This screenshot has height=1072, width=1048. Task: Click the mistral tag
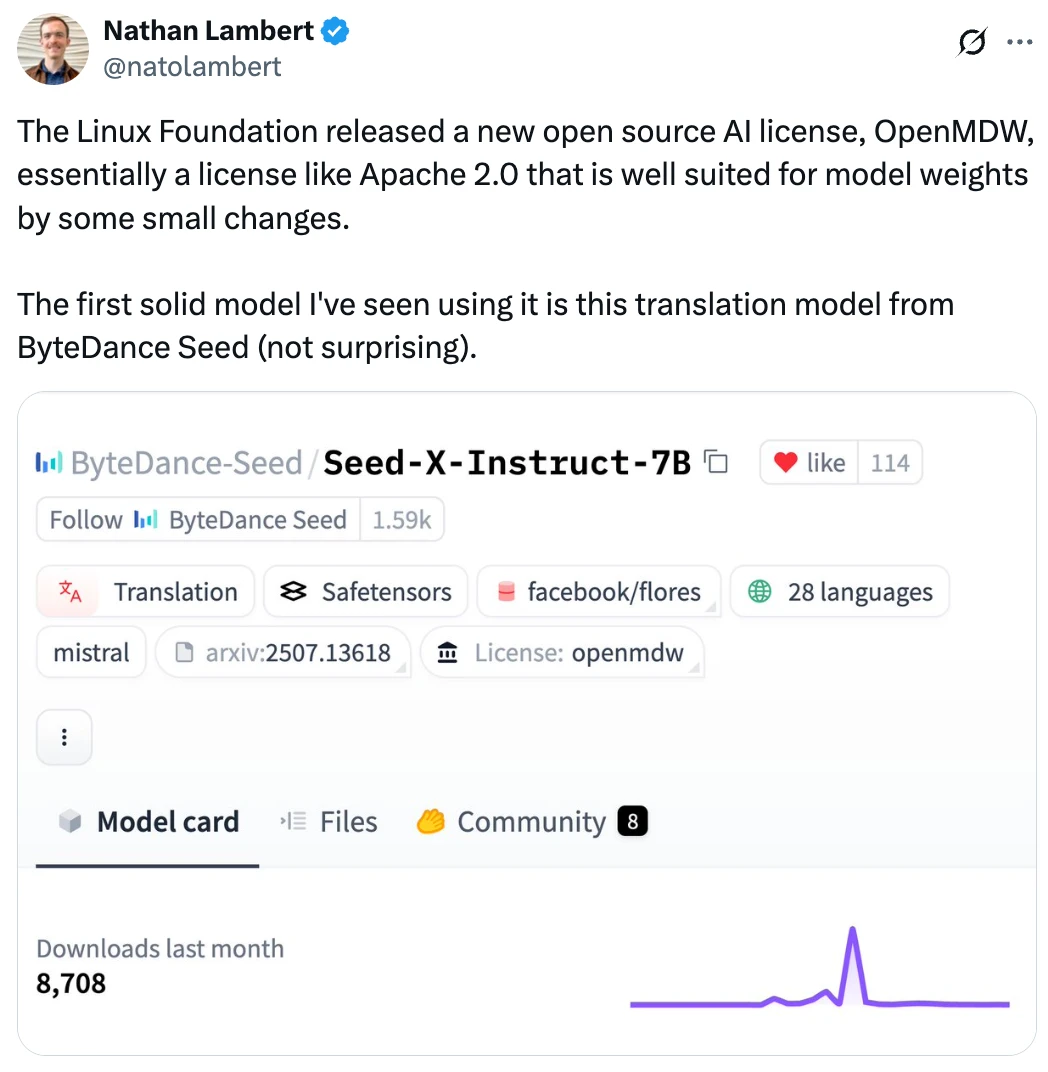point(91,653)
